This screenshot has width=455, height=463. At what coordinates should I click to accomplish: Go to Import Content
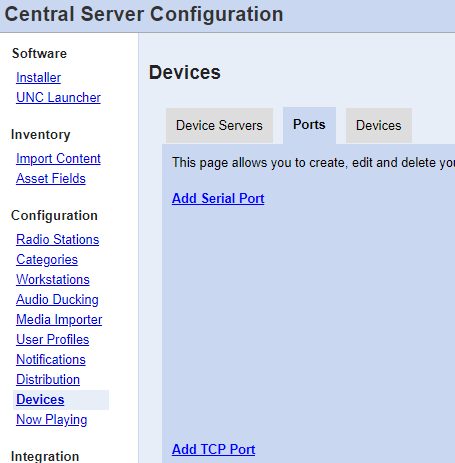click(58, 159)
